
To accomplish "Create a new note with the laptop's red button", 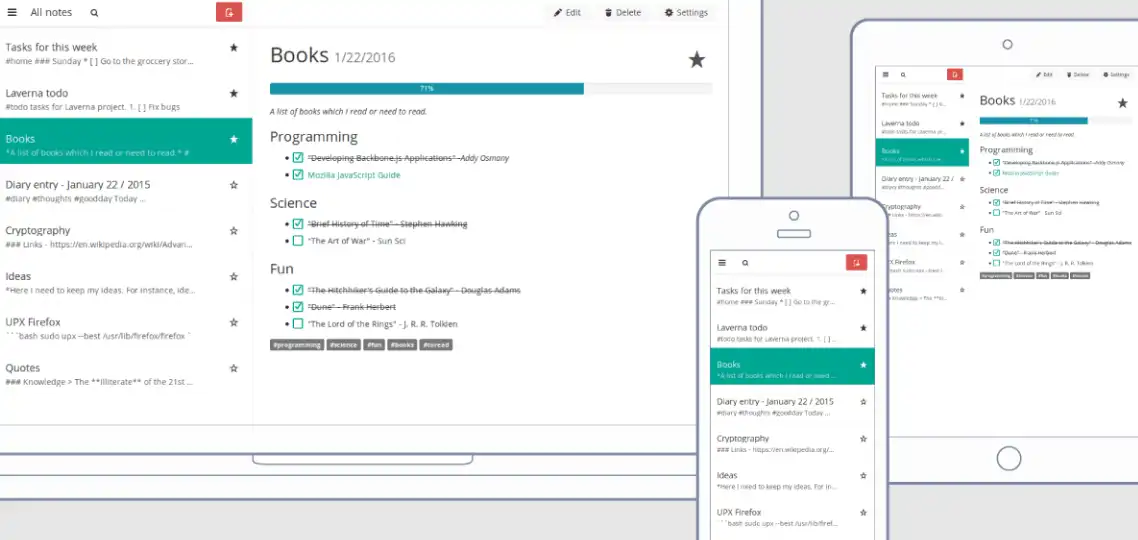I will pos(229,12).
